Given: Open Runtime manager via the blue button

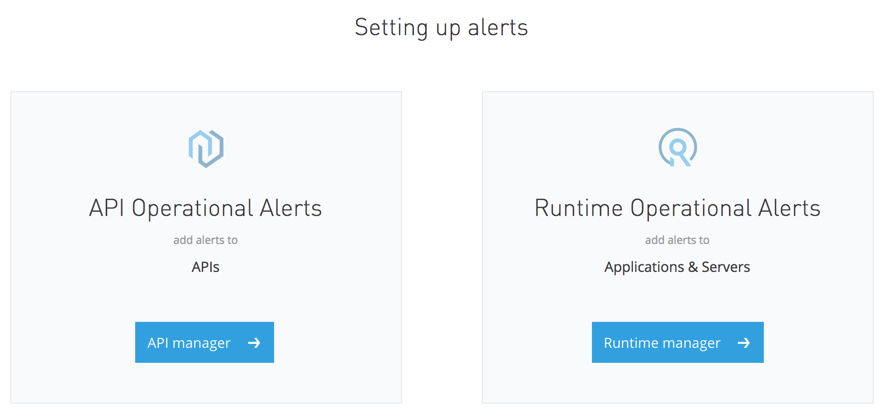Looking at the screenshot, I should pos(678,342).
